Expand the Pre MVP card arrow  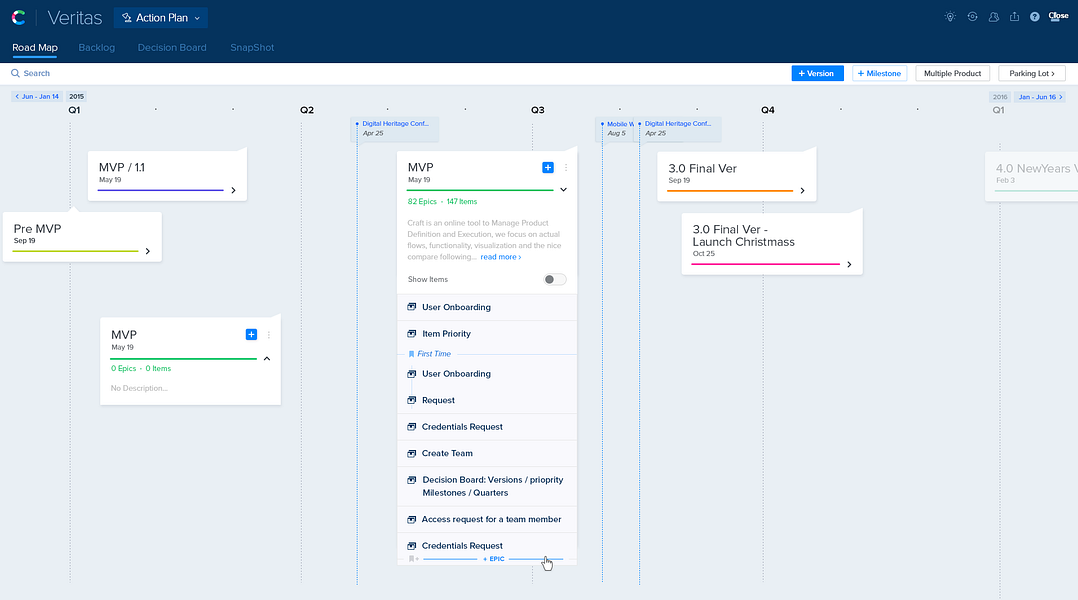148,252
